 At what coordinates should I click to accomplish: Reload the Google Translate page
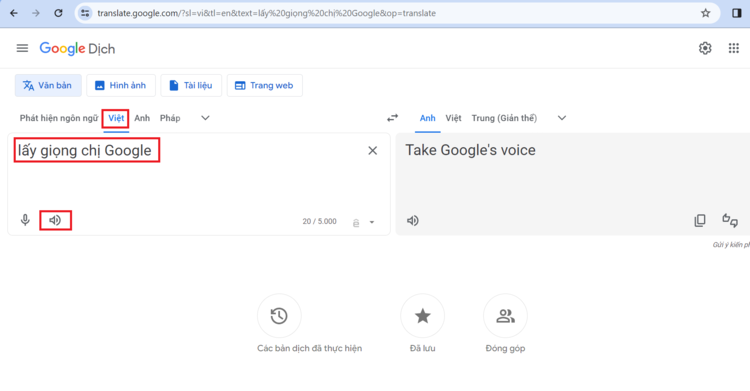point(58,13)
